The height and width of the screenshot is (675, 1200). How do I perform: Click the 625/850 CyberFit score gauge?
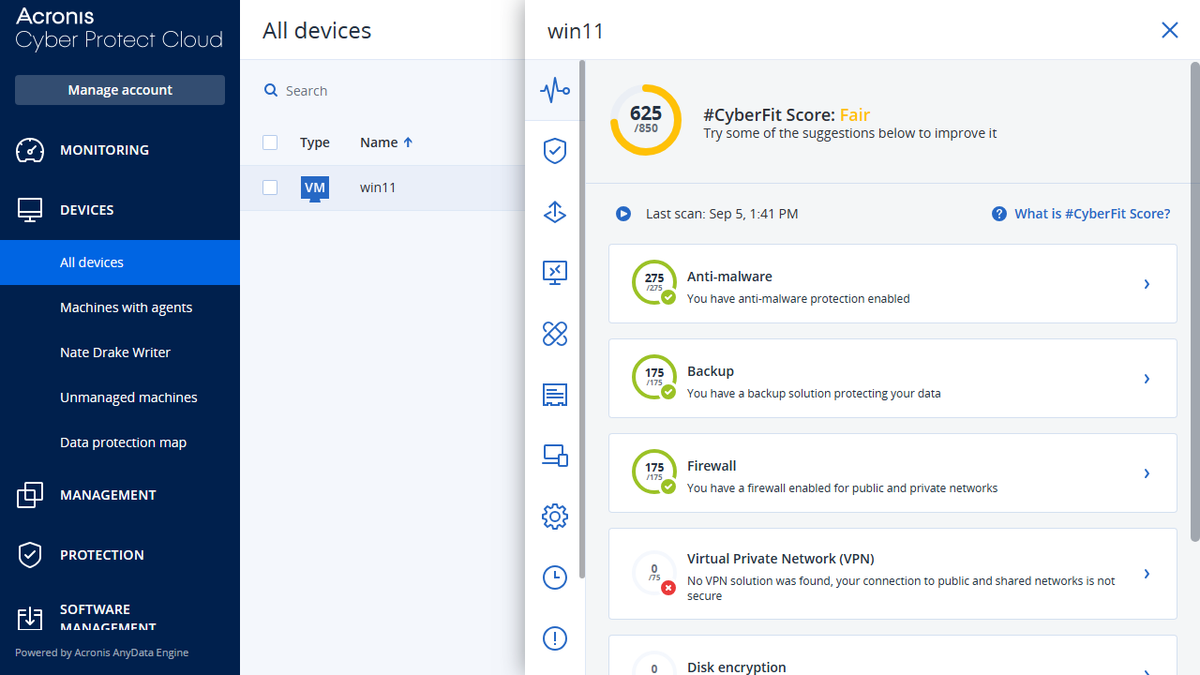(x=645, y=120)
